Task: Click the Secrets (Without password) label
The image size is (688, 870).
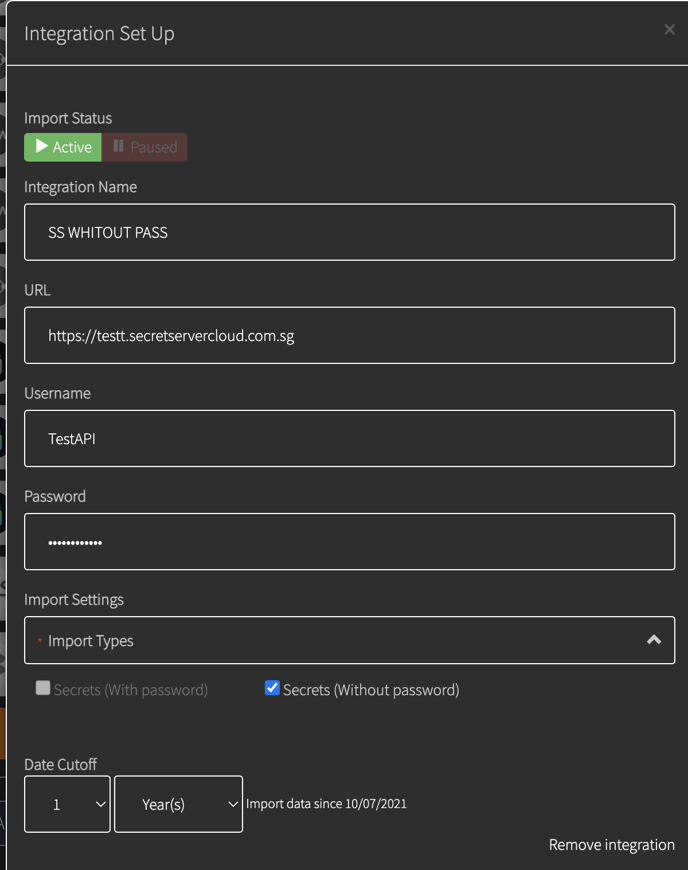Action: [371, 690]
